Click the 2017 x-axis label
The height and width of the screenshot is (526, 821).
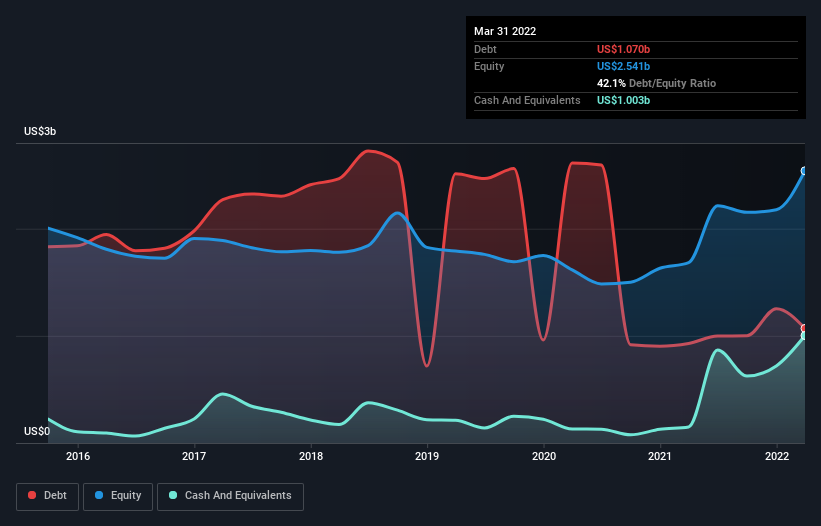point(194,456)
